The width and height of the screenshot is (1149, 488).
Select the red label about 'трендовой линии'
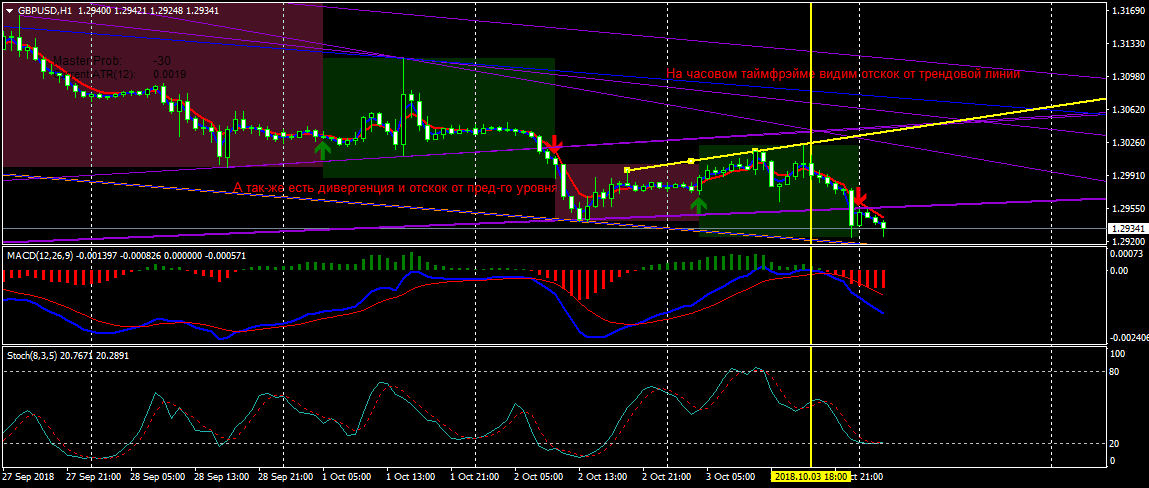click(x=843, y=74)
